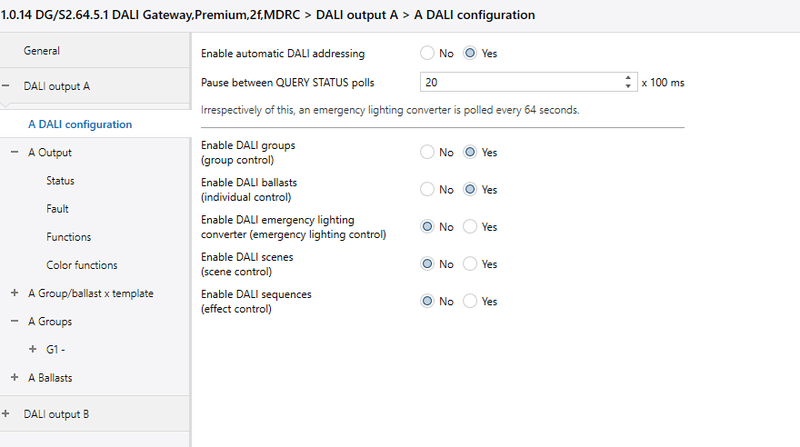Set automatic DALI addressing to No
Screen dimensions: 800x447
(428, 53)
